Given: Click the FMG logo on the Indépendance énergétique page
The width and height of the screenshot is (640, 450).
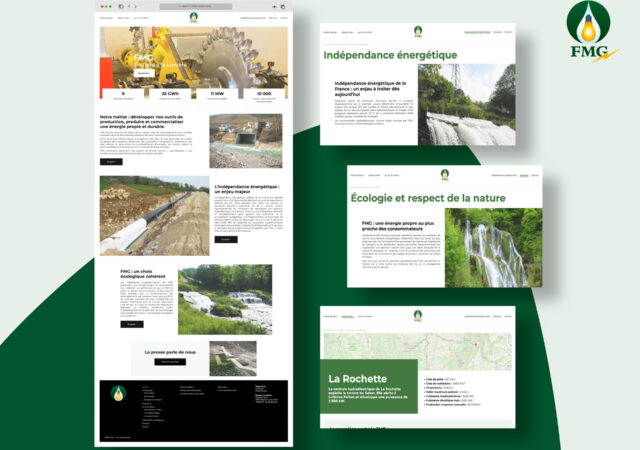Looking at the screenshot, I should 418,31.
